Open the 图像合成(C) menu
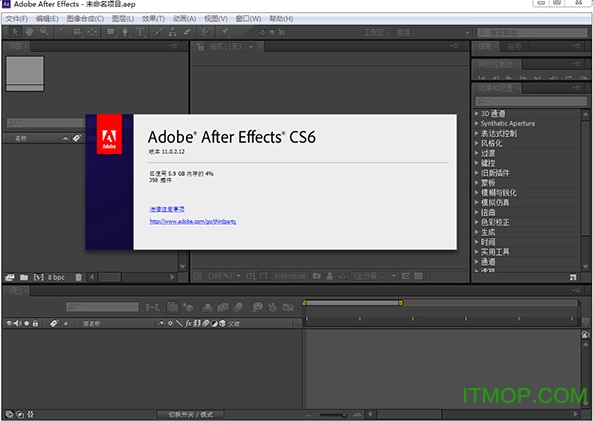The height and width of the screenshot is (421, 593). tap(85, 19)
